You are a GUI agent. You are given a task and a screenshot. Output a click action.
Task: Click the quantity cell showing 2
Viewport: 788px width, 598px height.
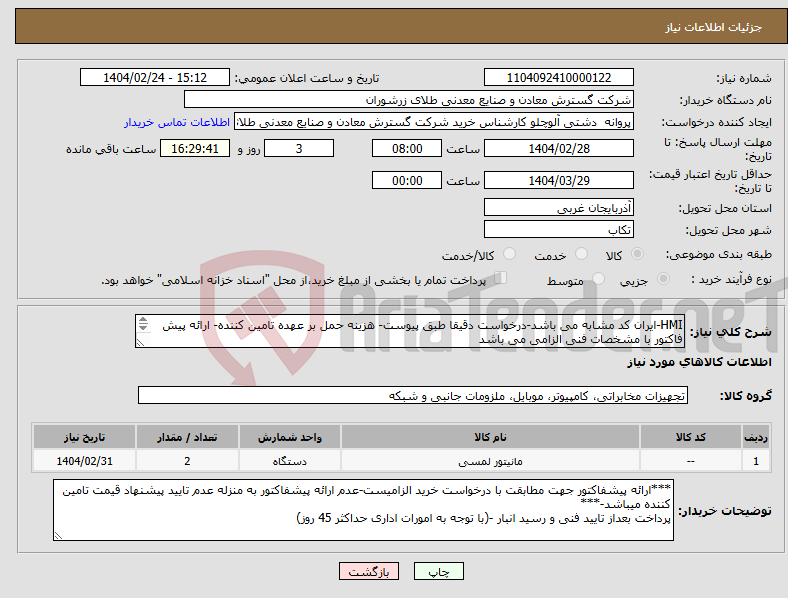coord(187,461)
